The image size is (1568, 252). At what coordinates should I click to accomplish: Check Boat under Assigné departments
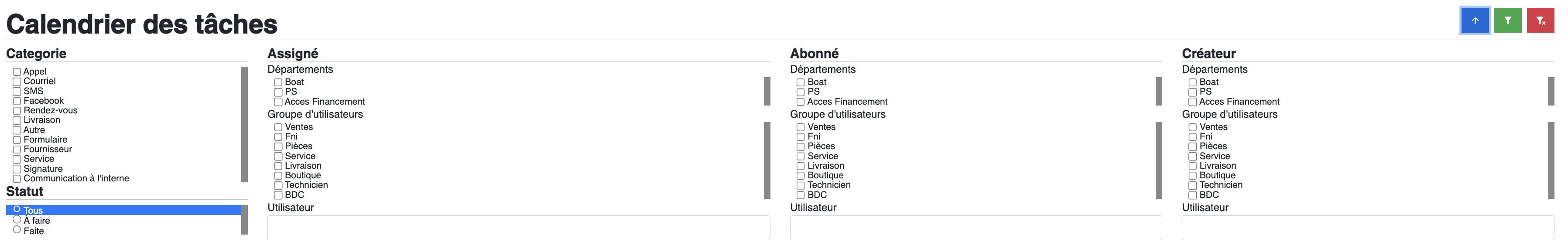(278, 82)
